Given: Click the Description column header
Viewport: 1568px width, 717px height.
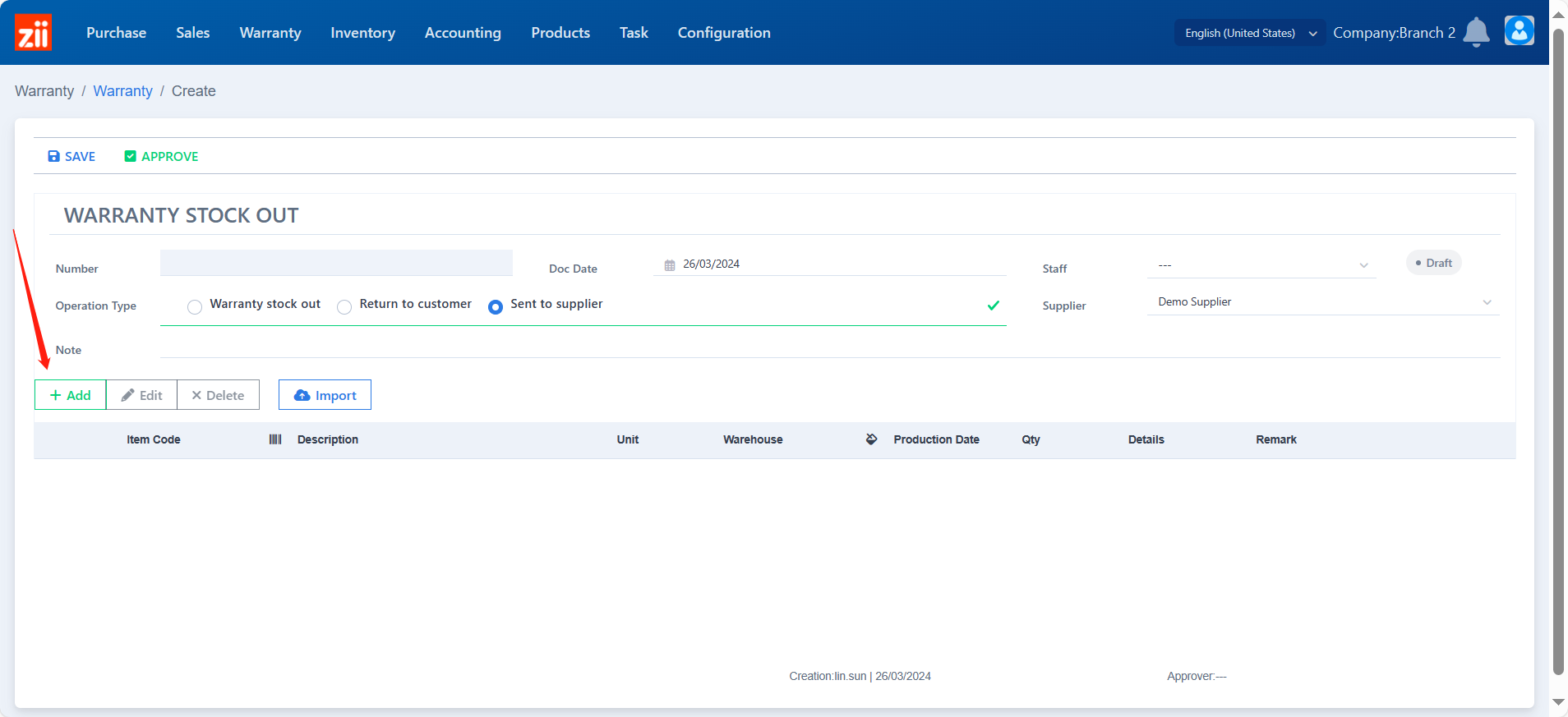Looking at the screenshot, I should click(328, 439).
